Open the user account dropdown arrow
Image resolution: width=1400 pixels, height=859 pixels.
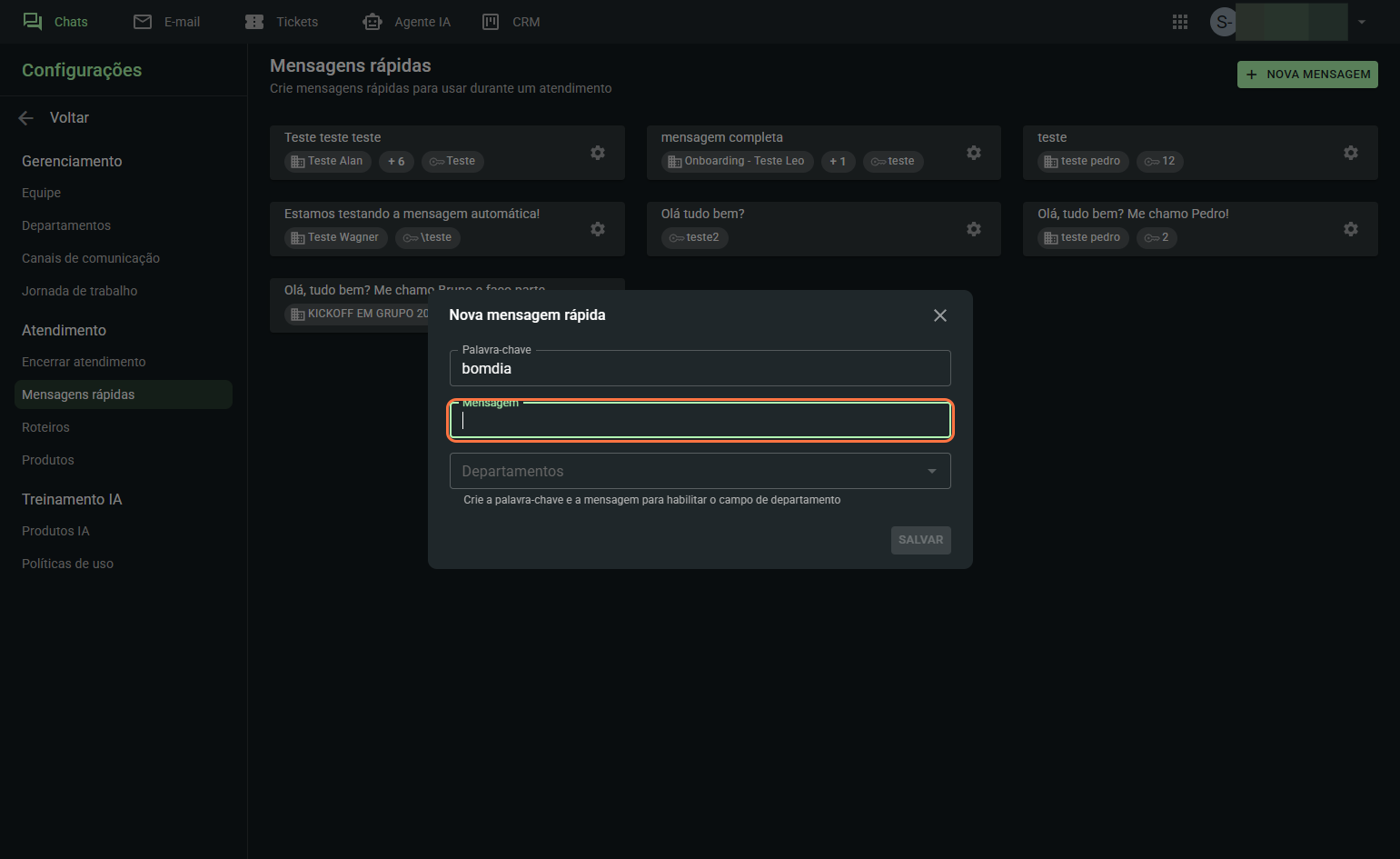click(x=1362, y=22)
